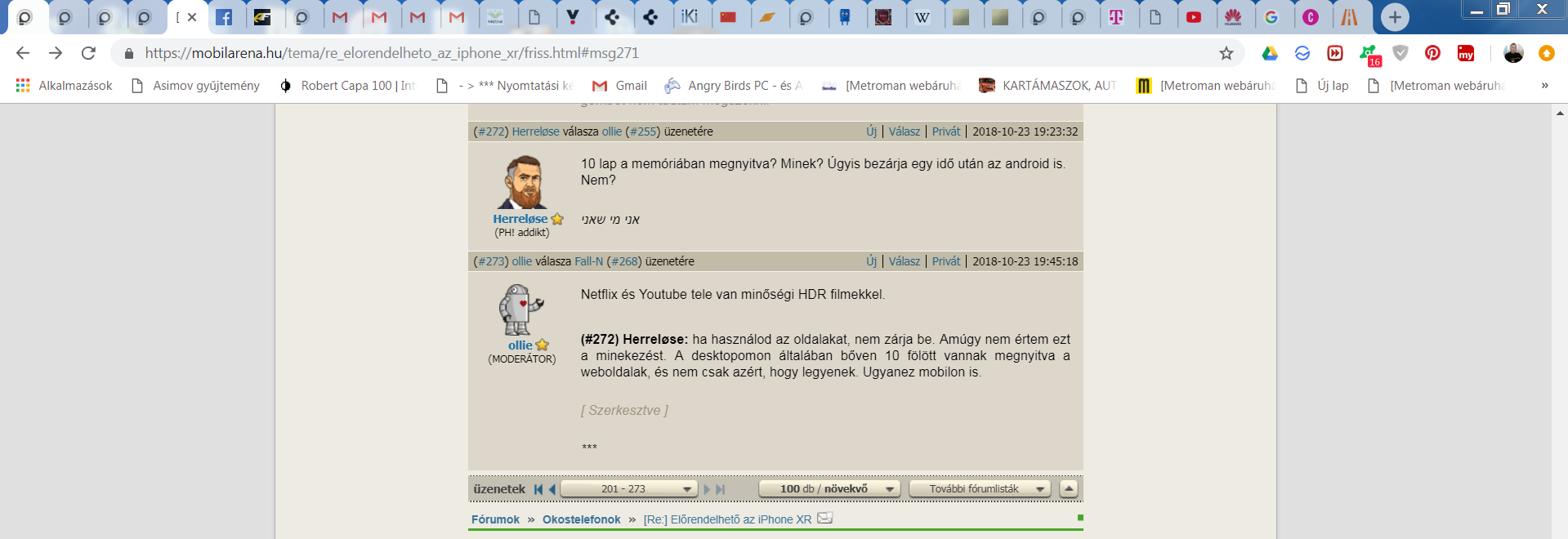1568x539 pixels.
Task: Click Új in message #272 header
Action: pos(871,131)
